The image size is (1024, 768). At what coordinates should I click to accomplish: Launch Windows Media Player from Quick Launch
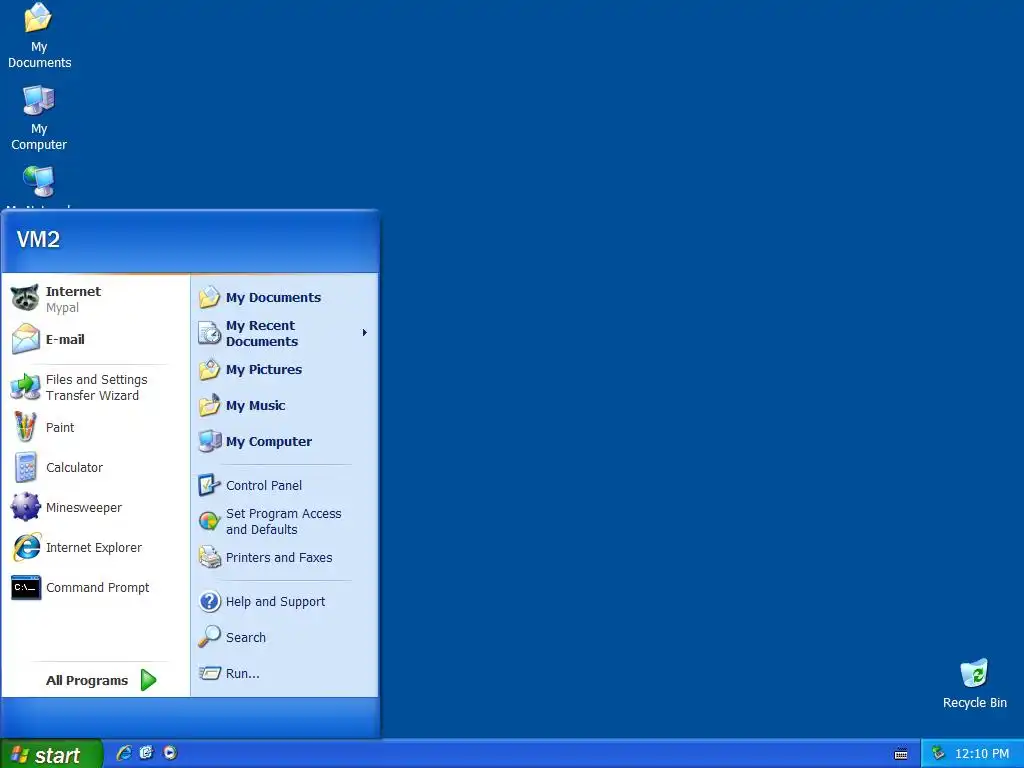[x=170, y=753]
